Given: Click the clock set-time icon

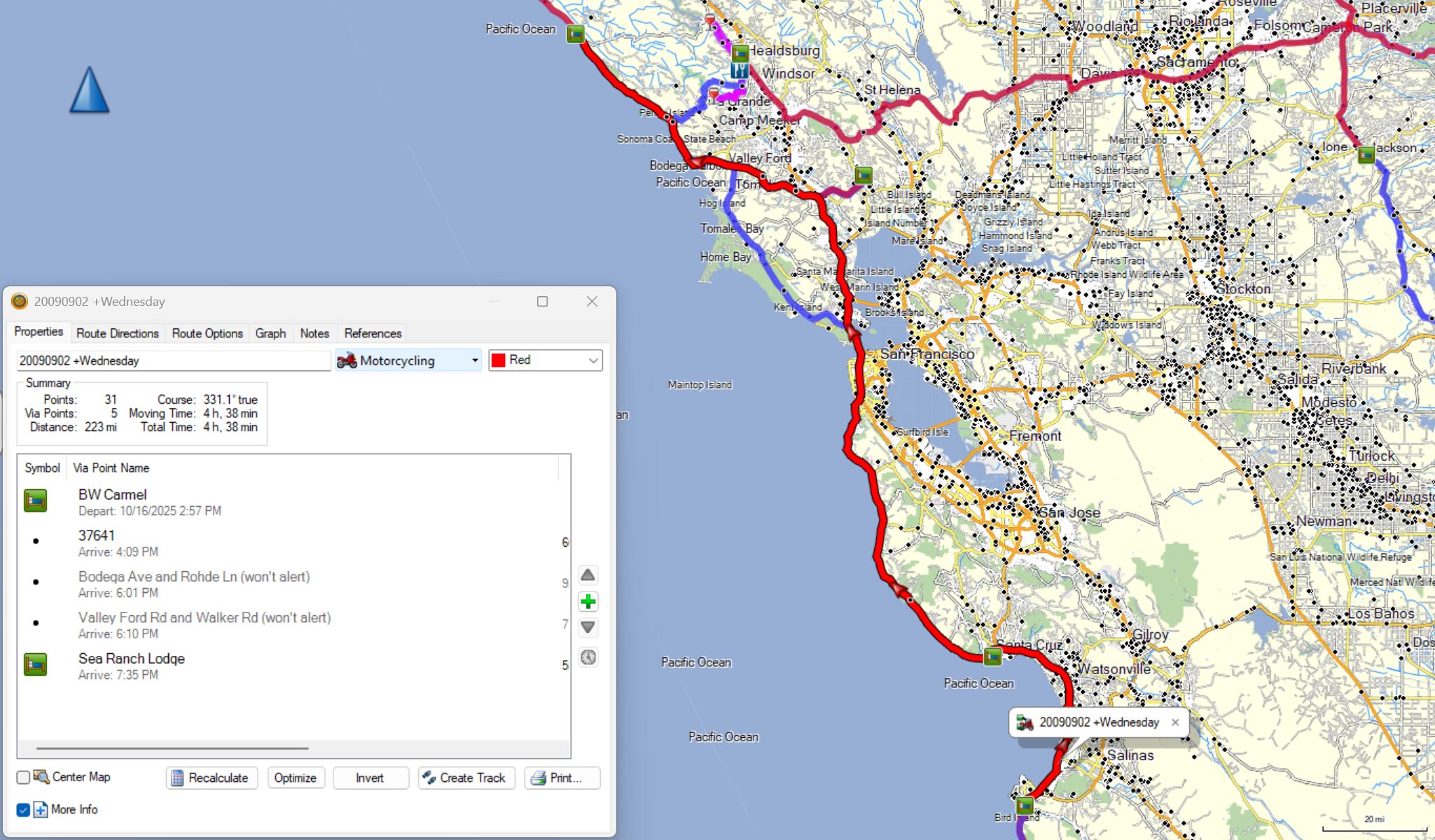Looking at the screenshot, I should [x=588, y=657].
